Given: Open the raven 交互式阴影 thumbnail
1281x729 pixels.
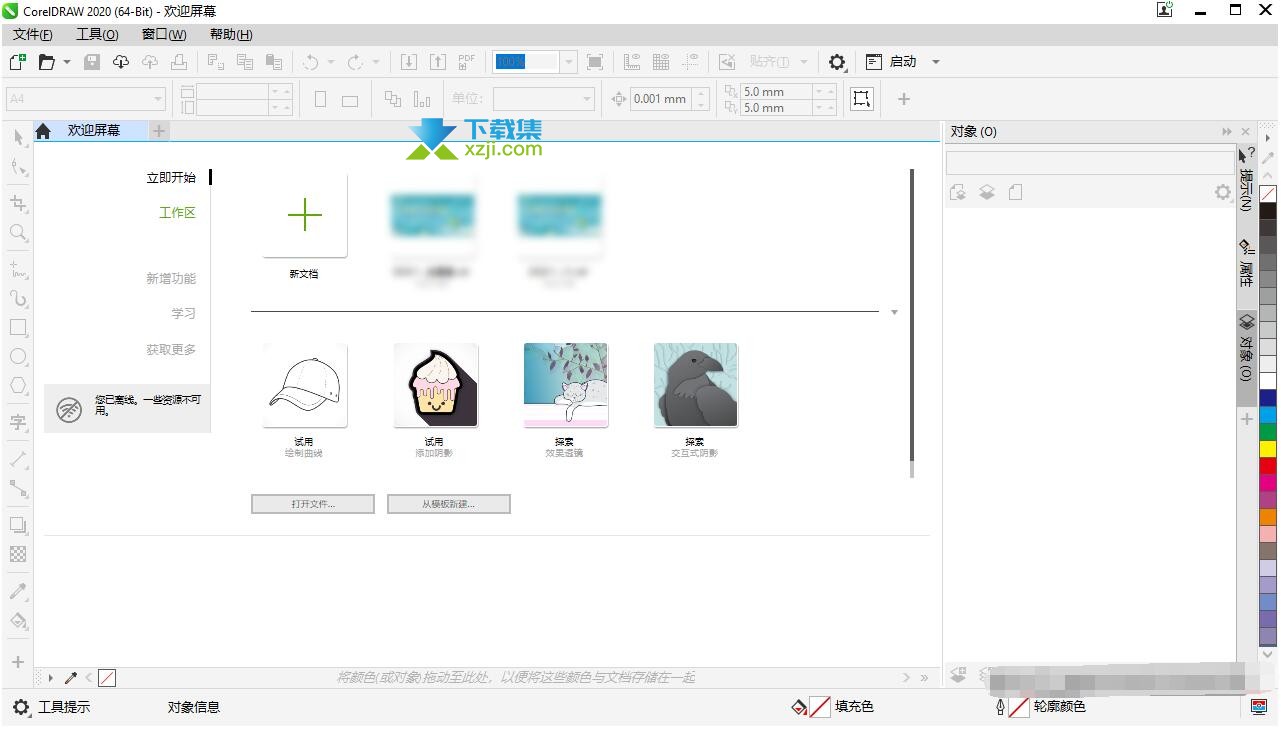Looking at the screenshot, I should coord(695,385).
